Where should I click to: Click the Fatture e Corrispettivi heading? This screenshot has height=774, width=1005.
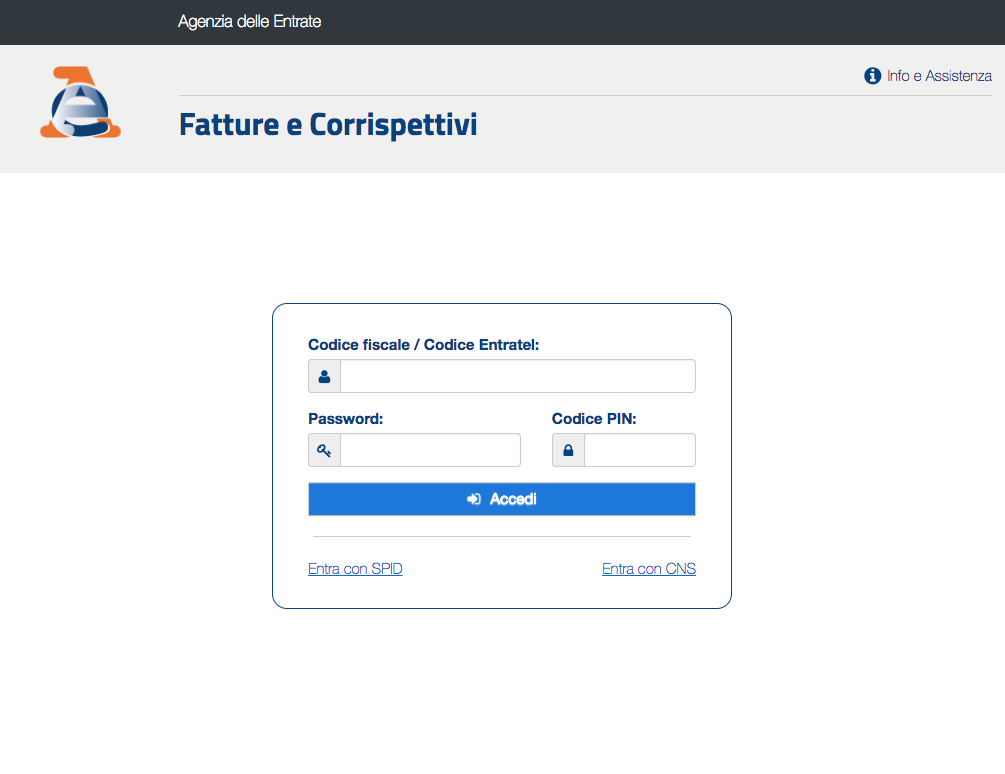coord(328,124)
